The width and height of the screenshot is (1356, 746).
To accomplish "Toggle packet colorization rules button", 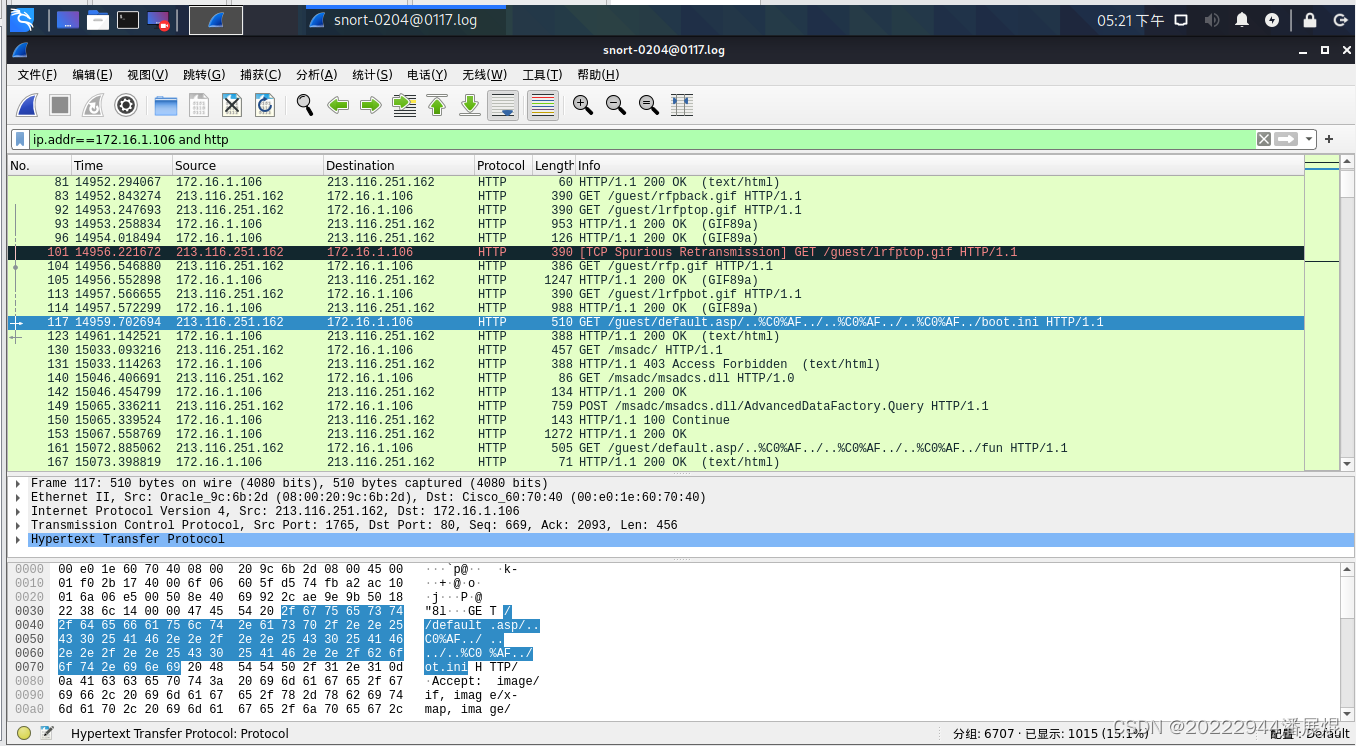I will point(543,105).
